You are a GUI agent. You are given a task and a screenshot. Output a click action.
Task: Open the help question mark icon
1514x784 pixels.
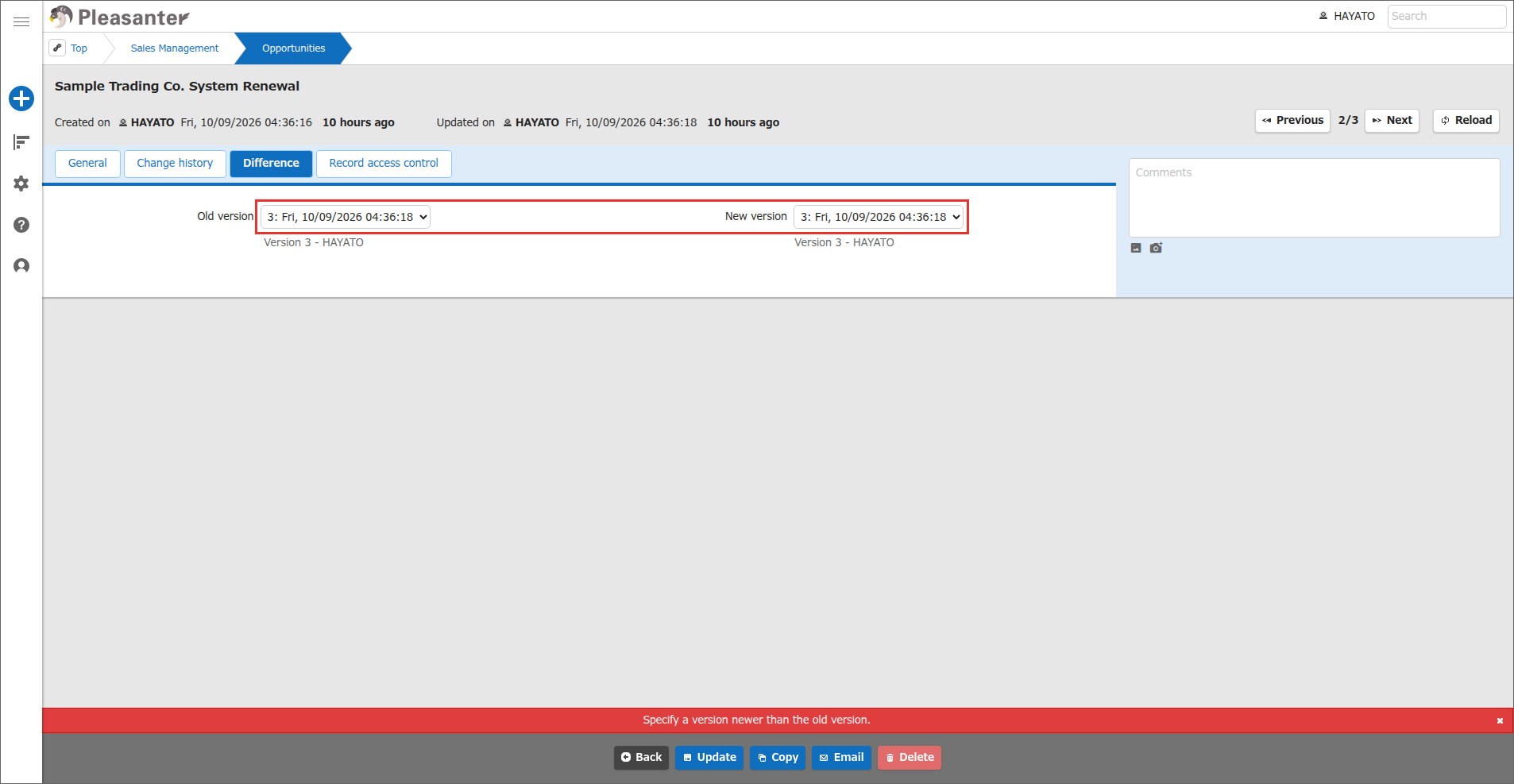(x=21, y=225)
